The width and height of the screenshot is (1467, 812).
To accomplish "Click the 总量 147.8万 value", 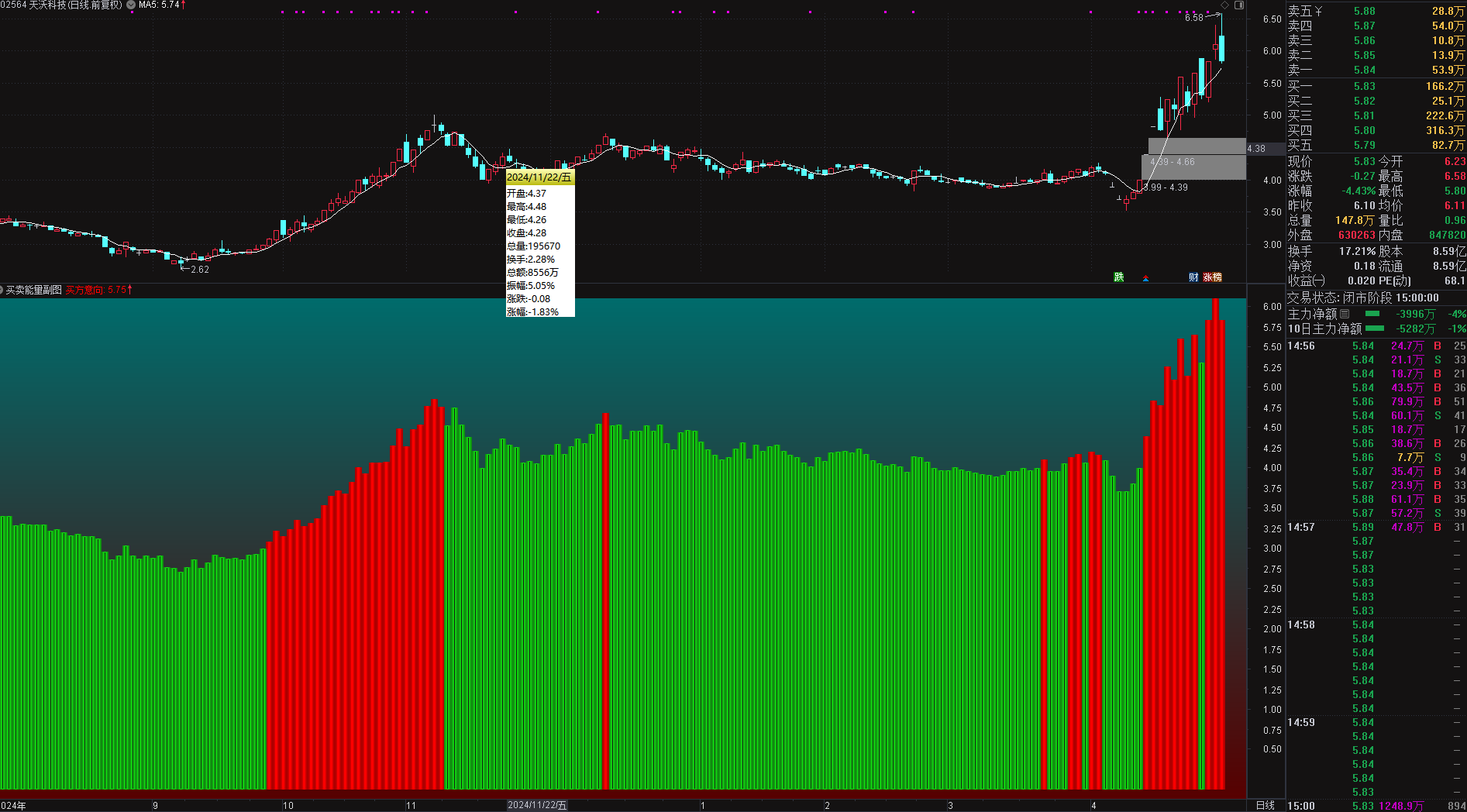I will pos(1355,220).
